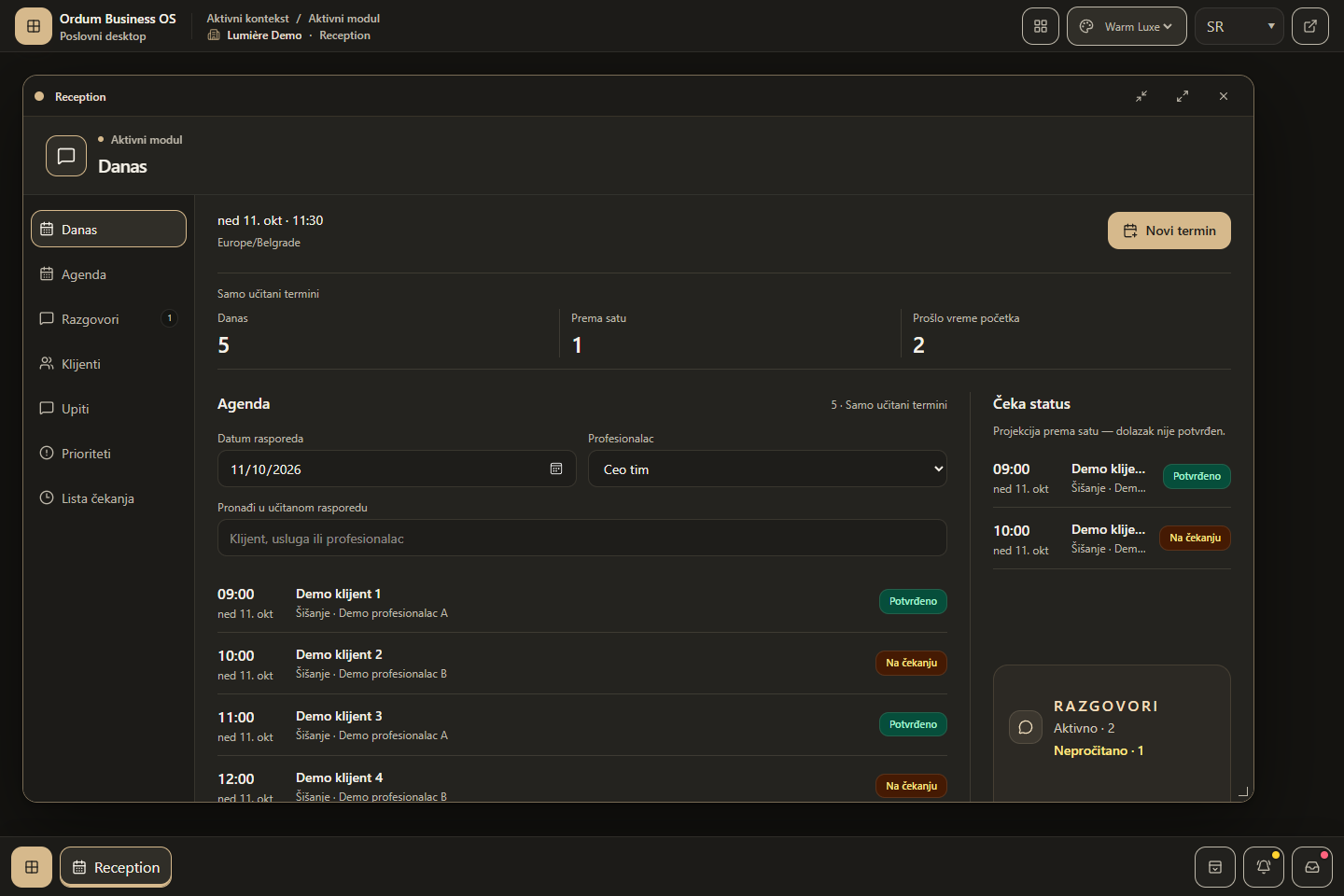
Task: Click the chat bubble module icon beside Danas
Action: click(x=66, y=156)
